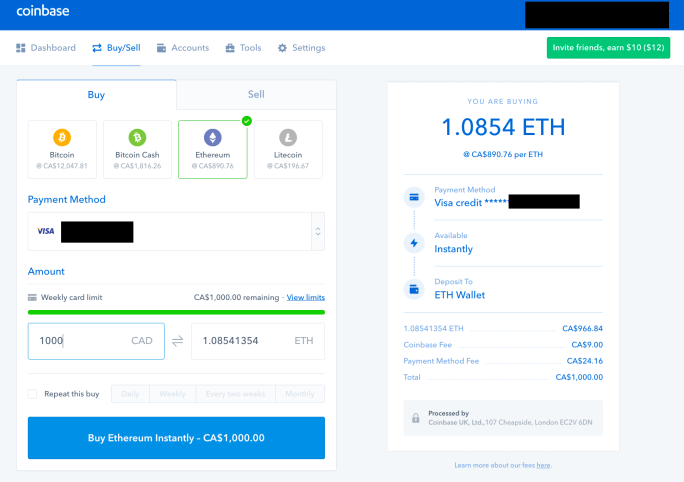This screenshot has height=482, width=684.
Task: Click the Buy/Sell swap arrows icon
Action: click(x=97, y=48)
